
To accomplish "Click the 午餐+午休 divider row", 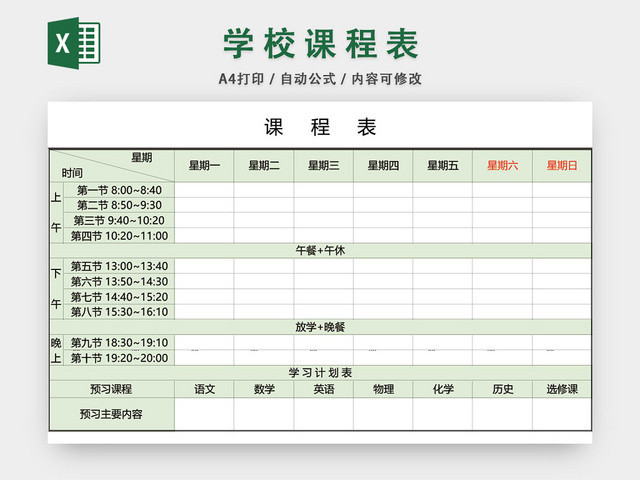I will (320, 251).
